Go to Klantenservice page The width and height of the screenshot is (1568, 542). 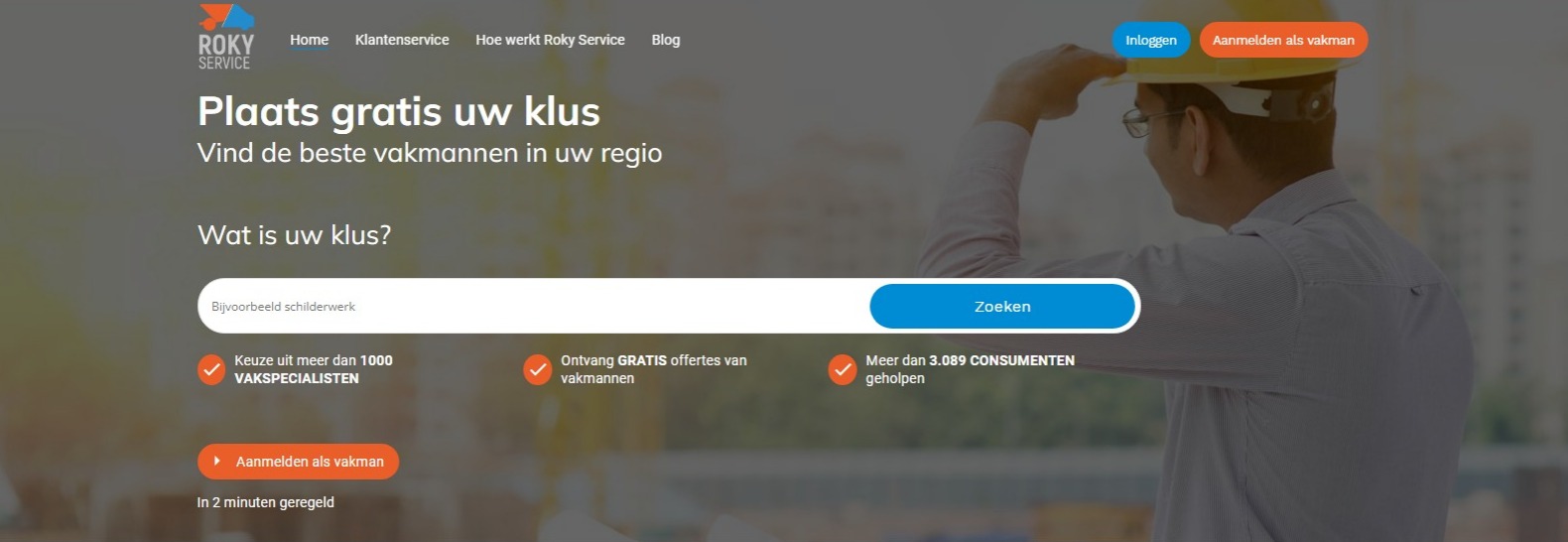pyautogui.click(x=402, y=40)
